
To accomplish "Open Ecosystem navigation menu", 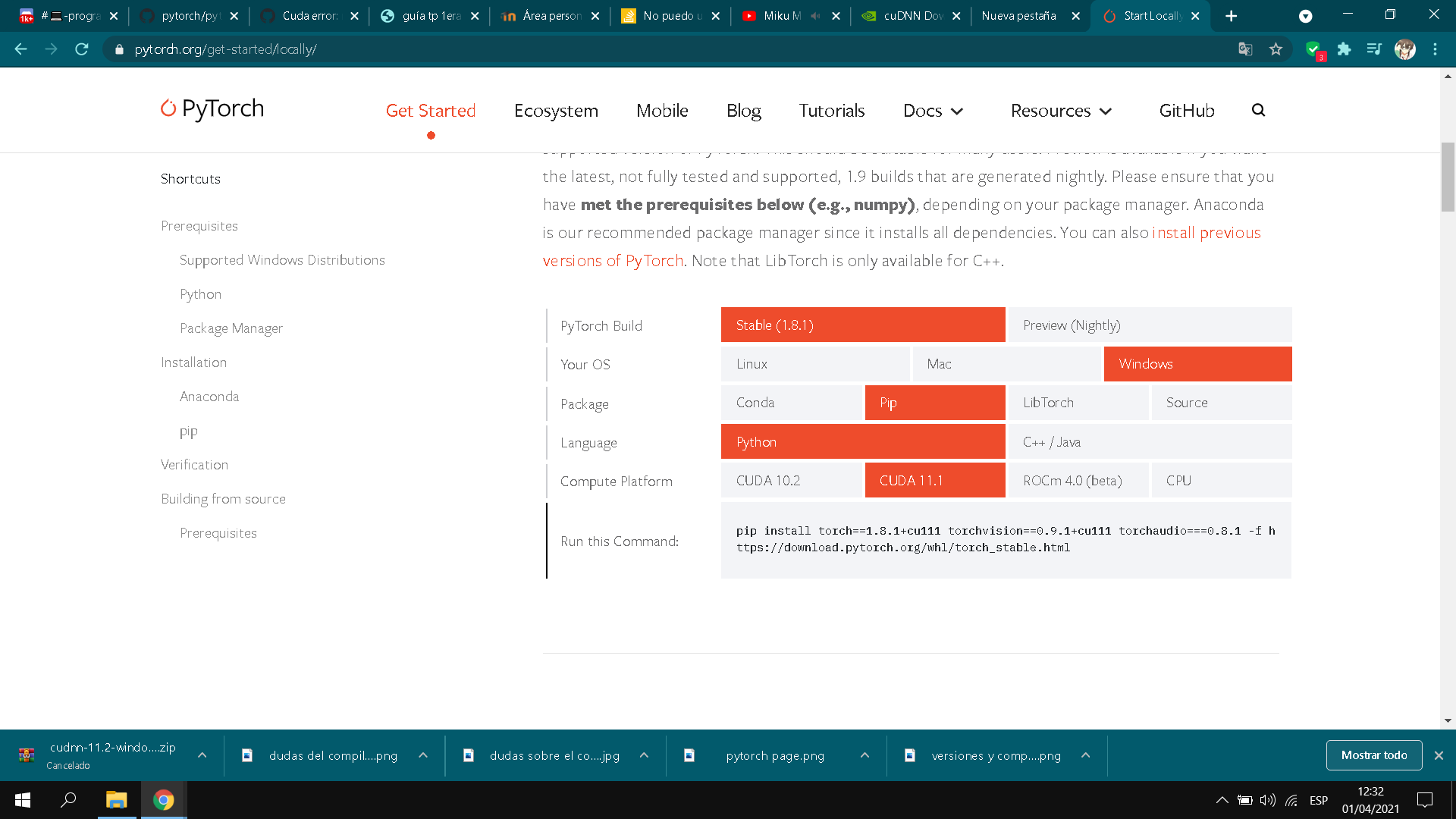I will pos(556,110).
